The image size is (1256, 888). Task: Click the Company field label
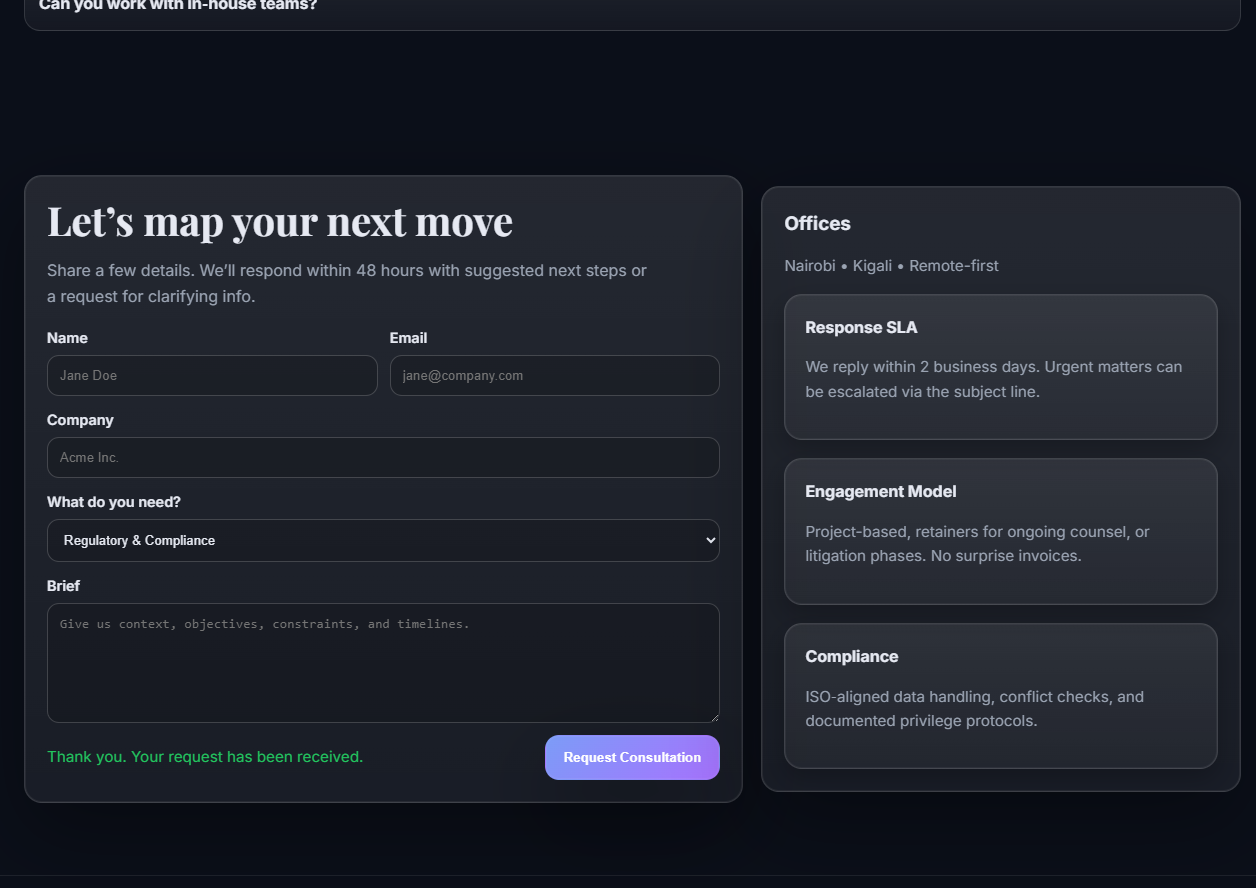click(x=80, y=420)
